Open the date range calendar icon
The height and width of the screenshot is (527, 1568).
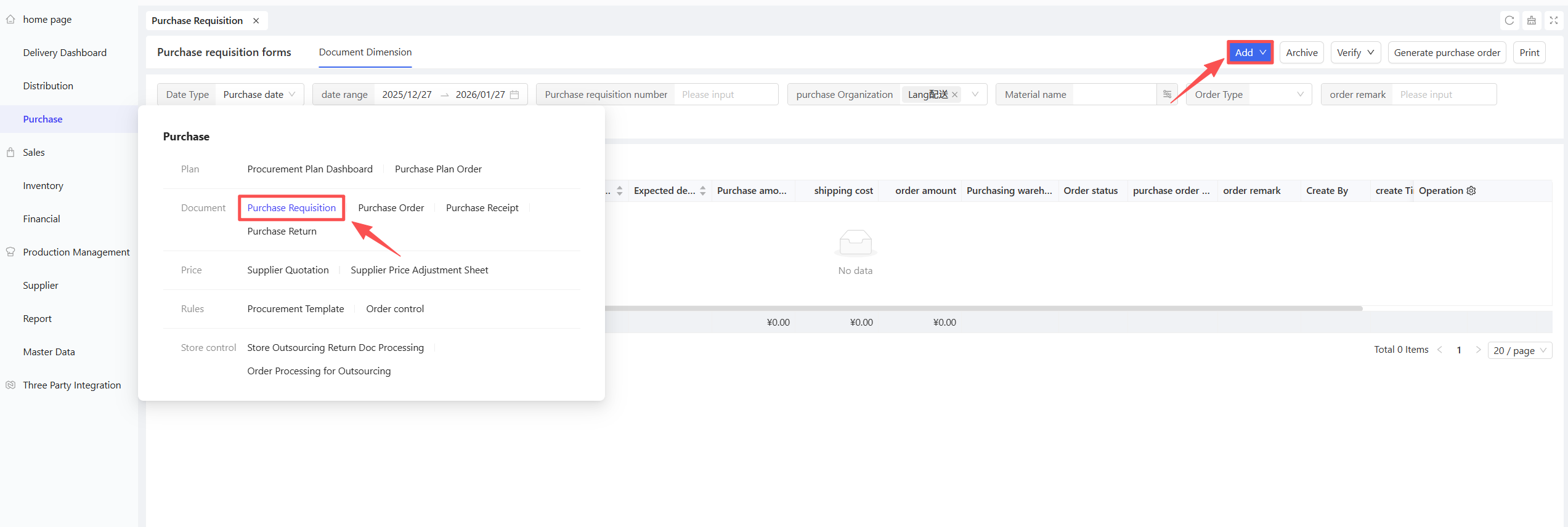click(x=514, y=95)
